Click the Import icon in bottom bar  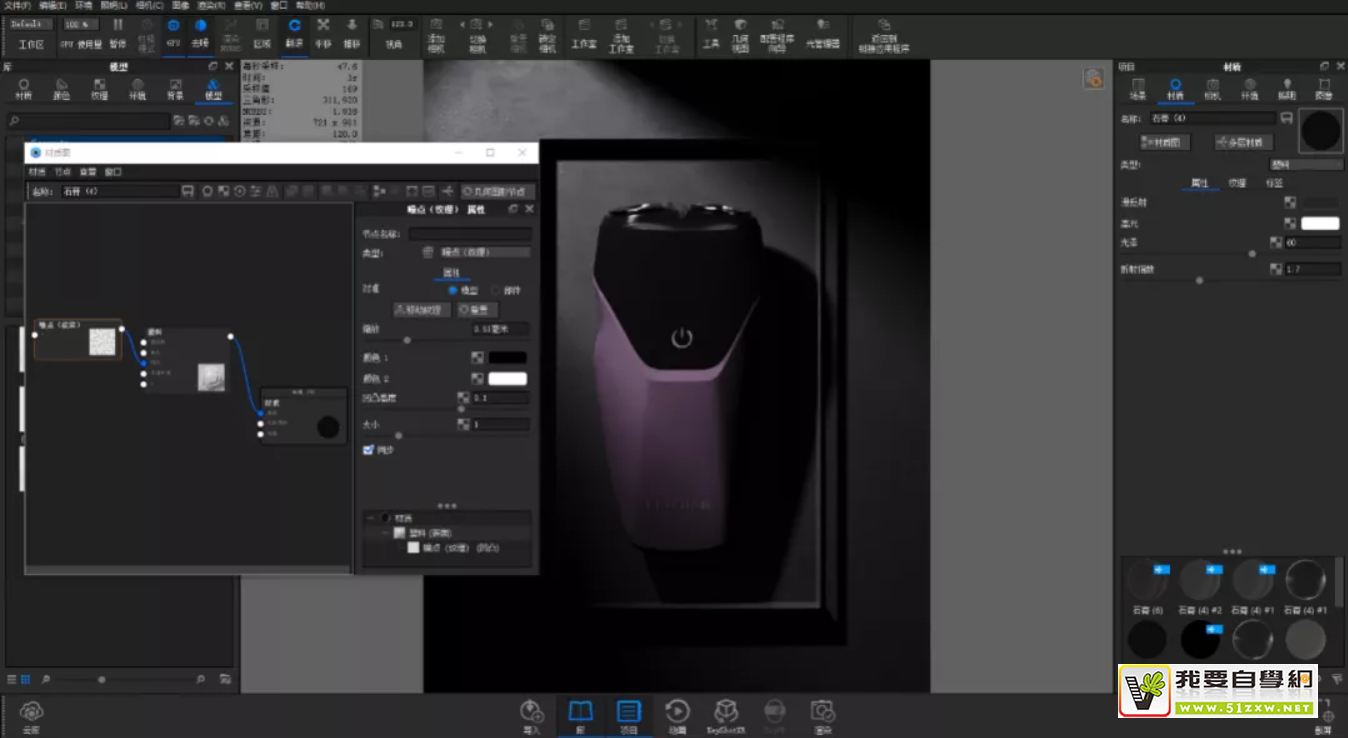[531, 714]
